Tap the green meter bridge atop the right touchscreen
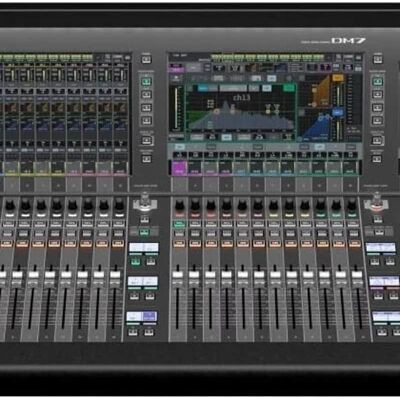Viewport: 400px width, 400px height. (x=268, y=57)
